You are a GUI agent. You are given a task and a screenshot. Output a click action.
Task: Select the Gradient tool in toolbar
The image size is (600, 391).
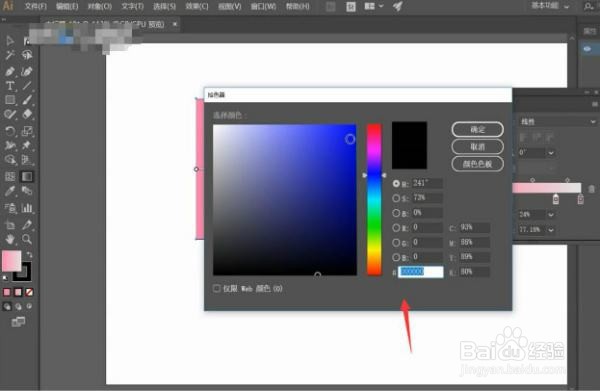click(x=27, y=176)
